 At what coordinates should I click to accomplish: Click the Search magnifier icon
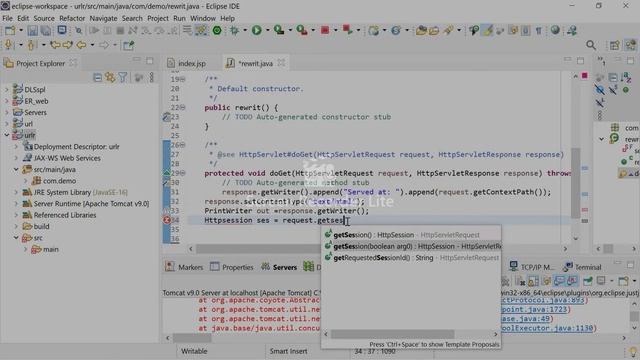click(591, 45)
